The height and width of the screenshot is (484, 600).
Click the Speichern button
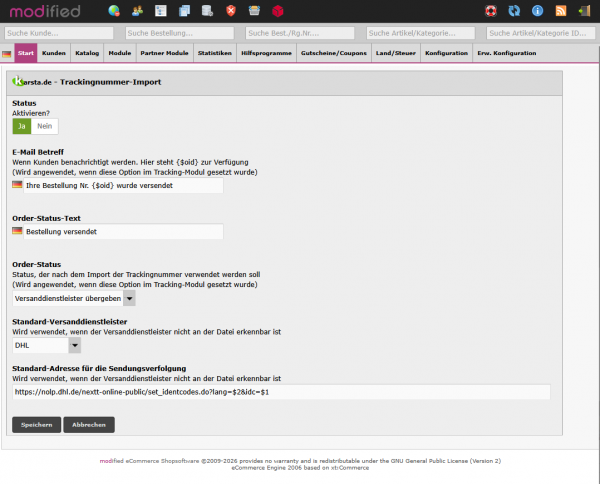[x=37, y=425]
